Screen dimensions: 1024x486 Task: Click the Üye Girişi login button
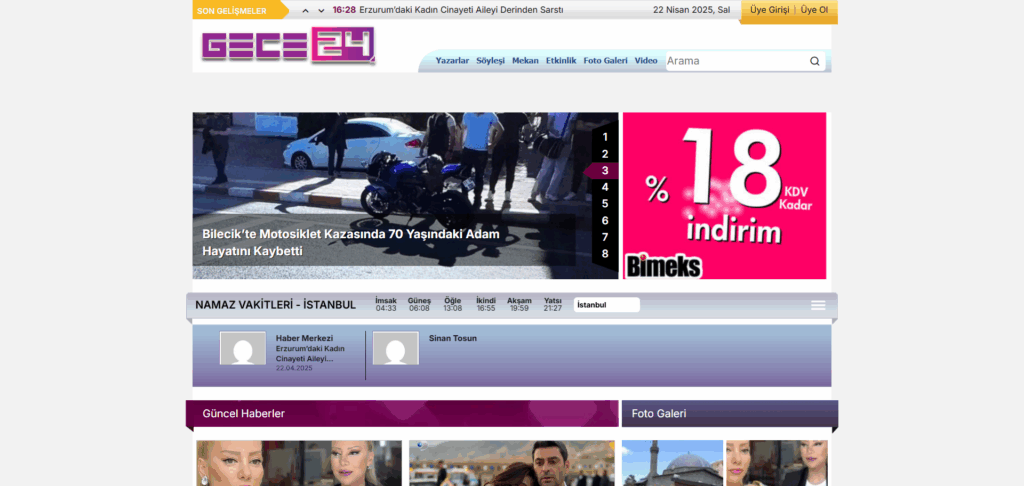(770, 10)
